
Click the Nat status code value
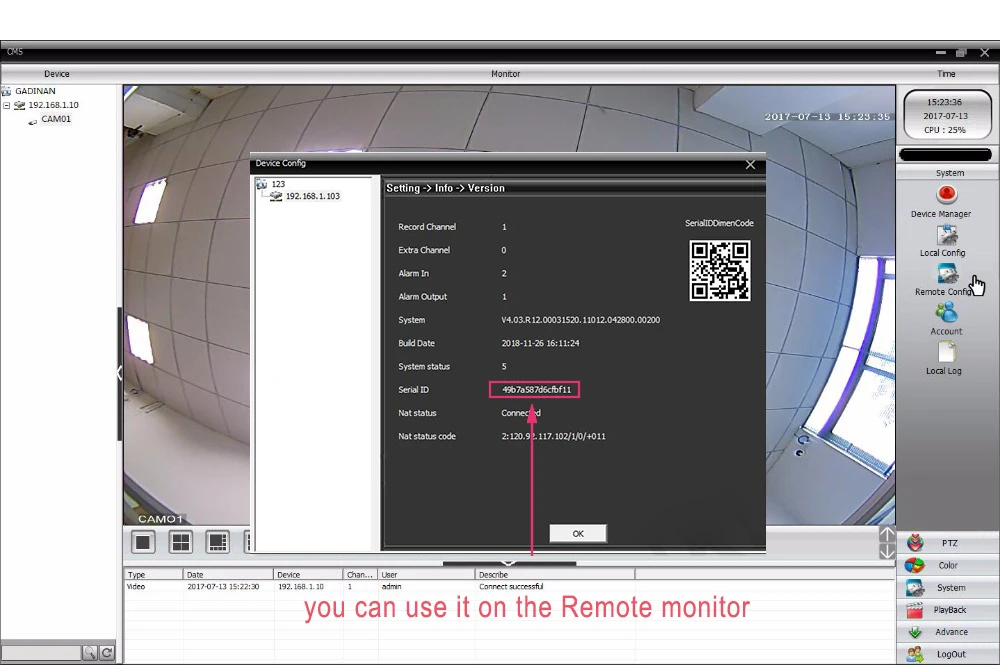(x=554, y=437)
